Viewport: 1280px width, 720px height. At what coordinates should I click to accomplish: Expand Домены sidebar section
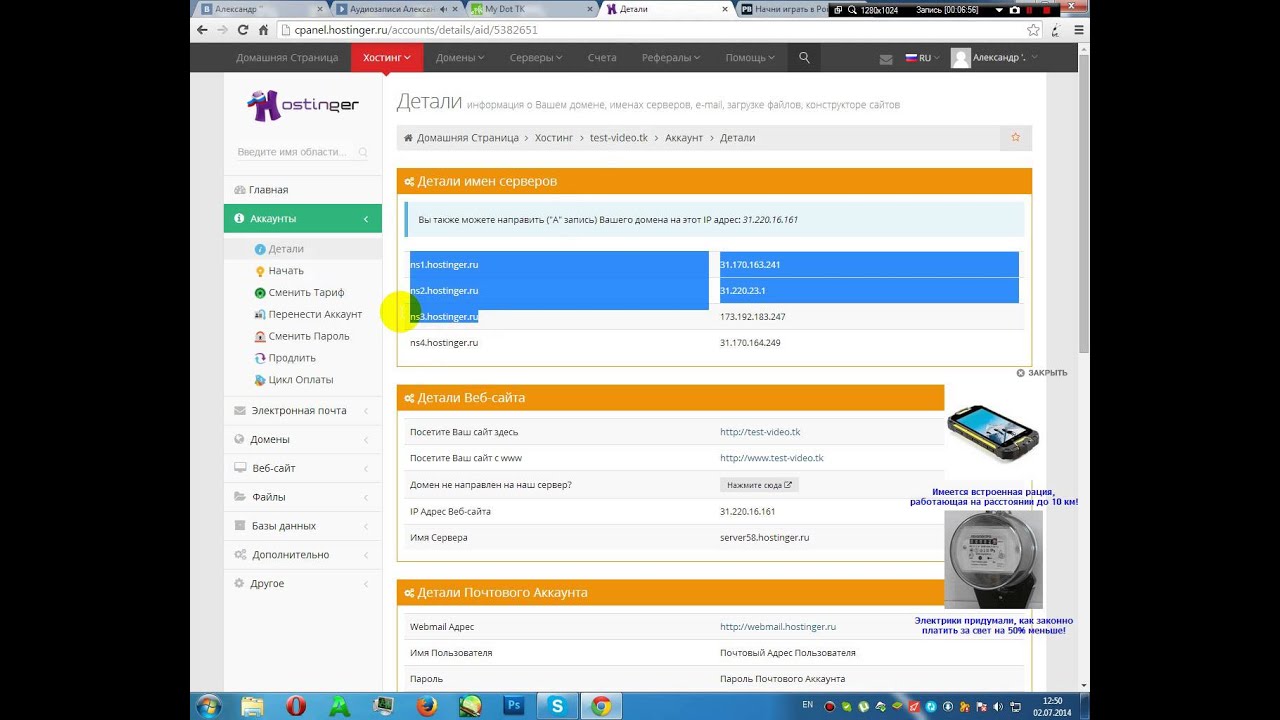pos(302,439)
